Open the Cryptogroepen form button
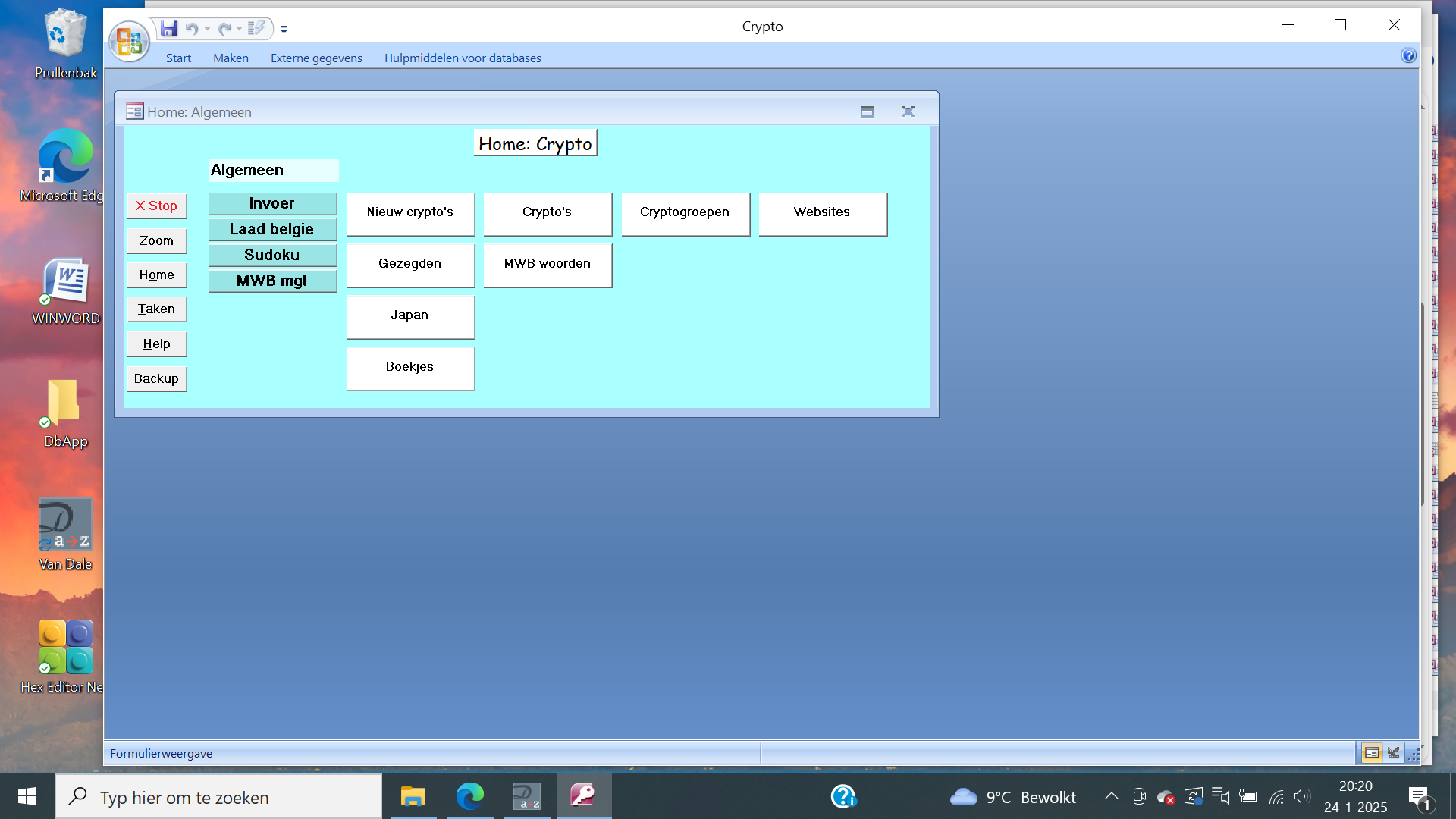This screenshot has width=1456, height=819. (685, 213)
